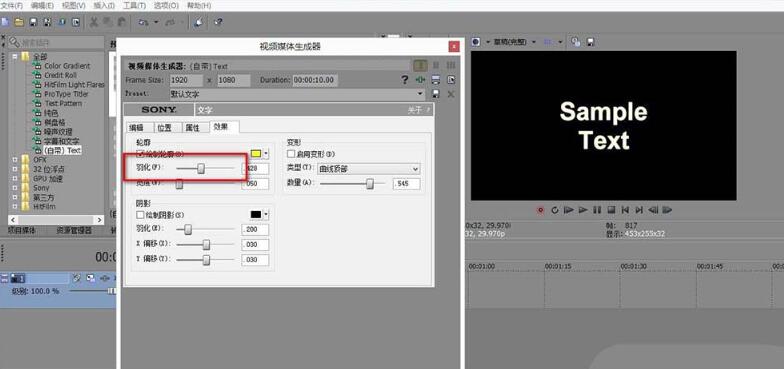Open the Preset 默认文字 dropdown
The image size is (784, 369).
(x=420, y=94)
